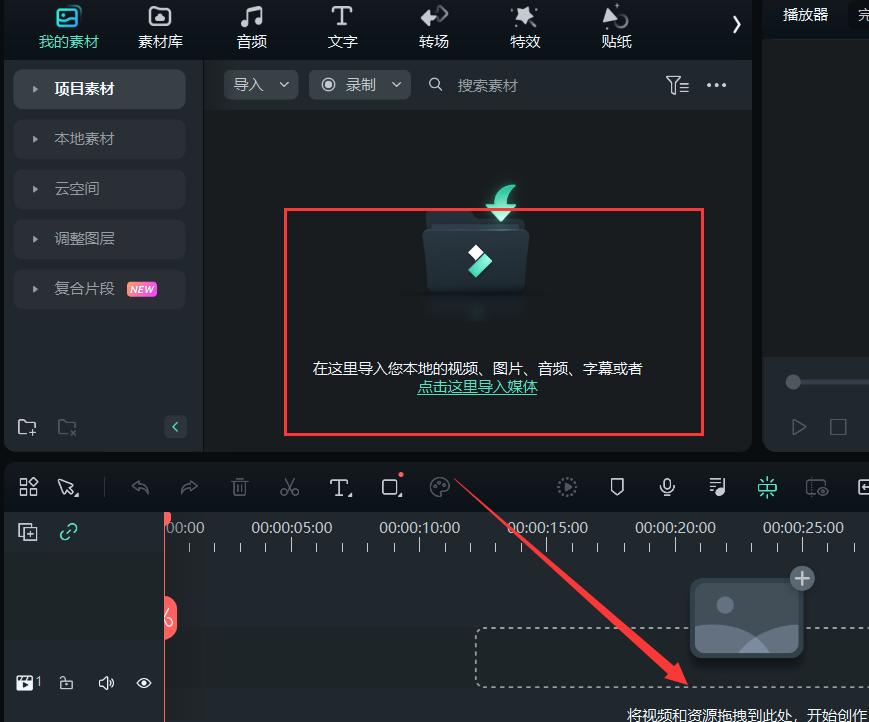Click the Add Text tool in timeline toolbar

[340, 487]
